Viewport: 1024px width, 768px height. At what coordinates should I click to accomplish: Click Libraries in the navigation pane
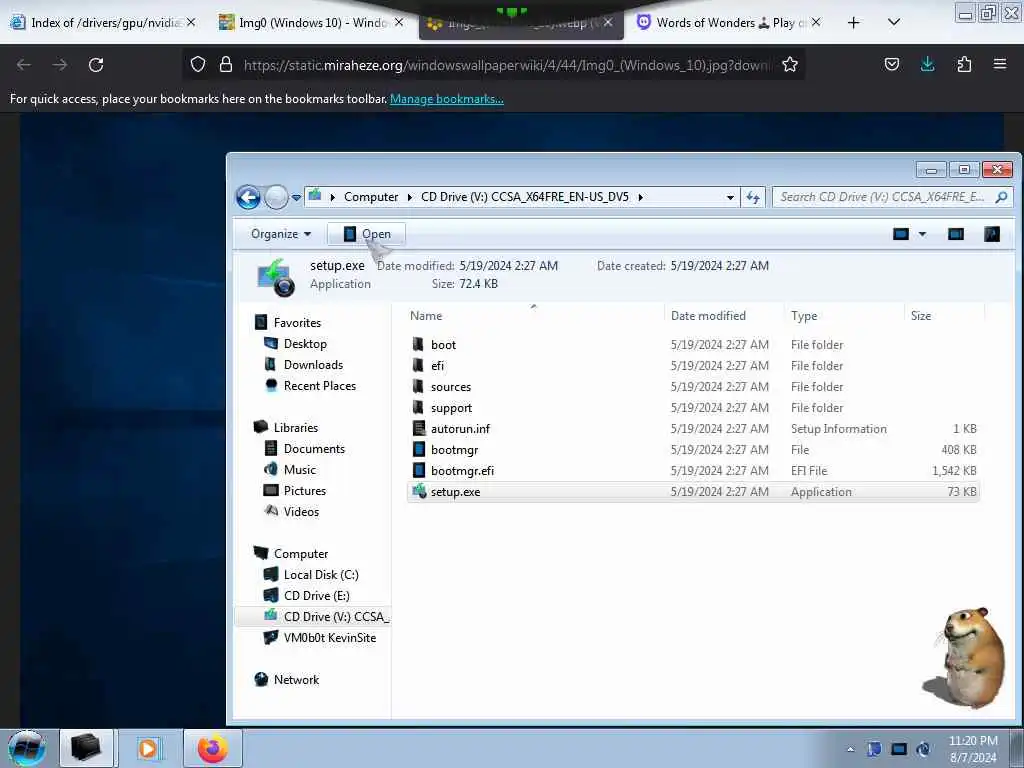(x=296, y=428)
